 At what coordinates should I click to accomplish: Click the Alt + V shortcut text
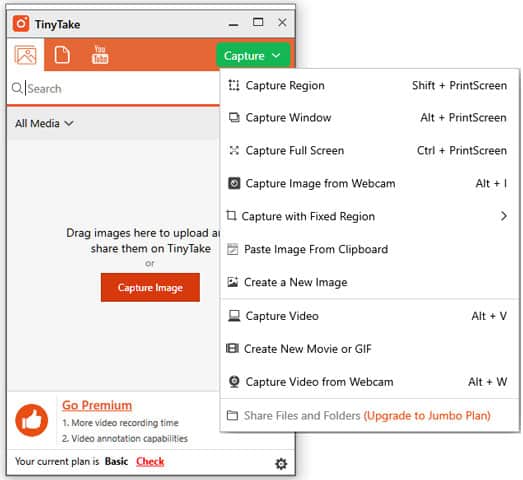click(x=489, y=316)
